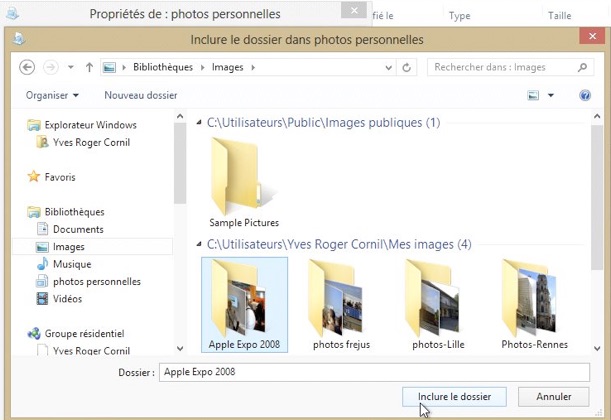Open the photos personnelles library
The height and width of the screenshot is (420, 611).
click(x=97, y=281)
